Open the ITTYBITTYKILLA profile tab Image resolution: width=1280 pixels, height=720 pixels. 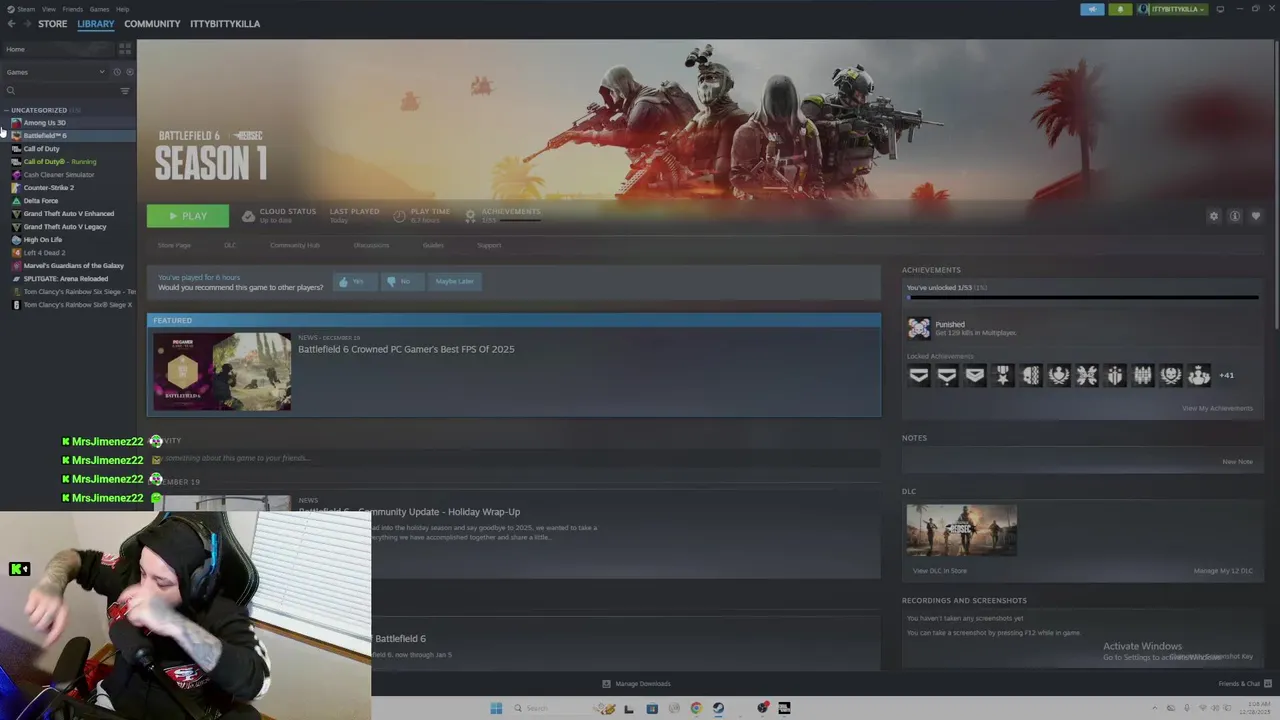(225, 24)
